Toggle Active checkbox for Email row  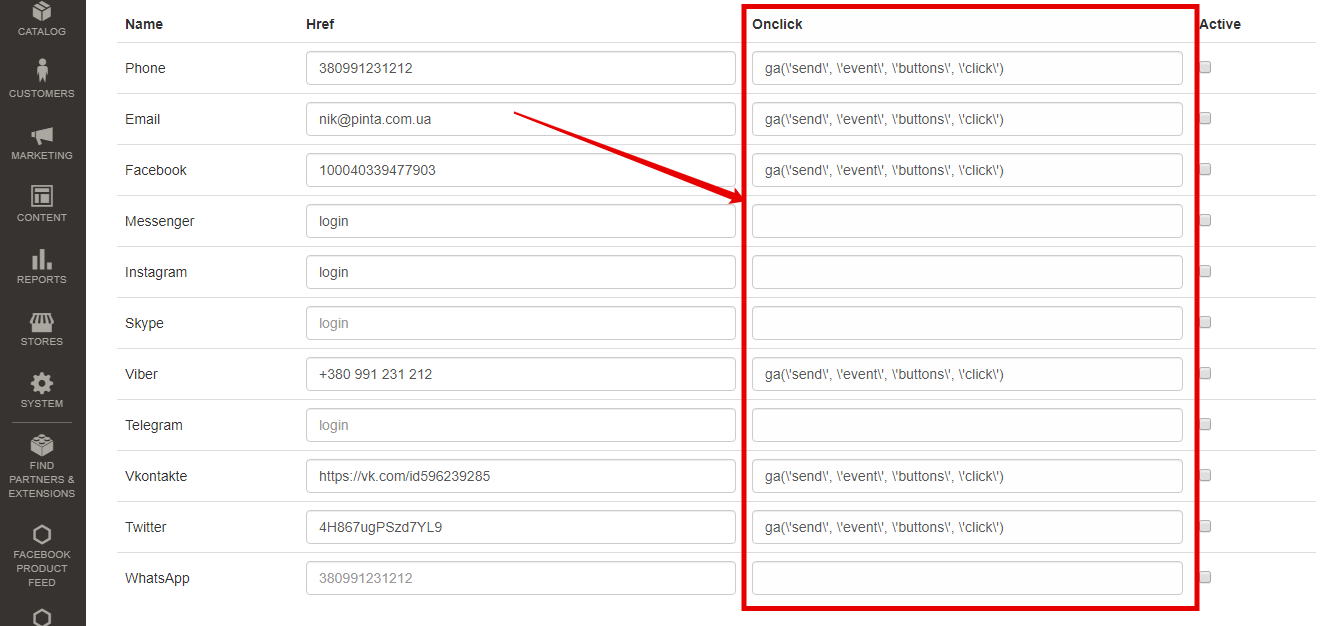pos(1205,118)
